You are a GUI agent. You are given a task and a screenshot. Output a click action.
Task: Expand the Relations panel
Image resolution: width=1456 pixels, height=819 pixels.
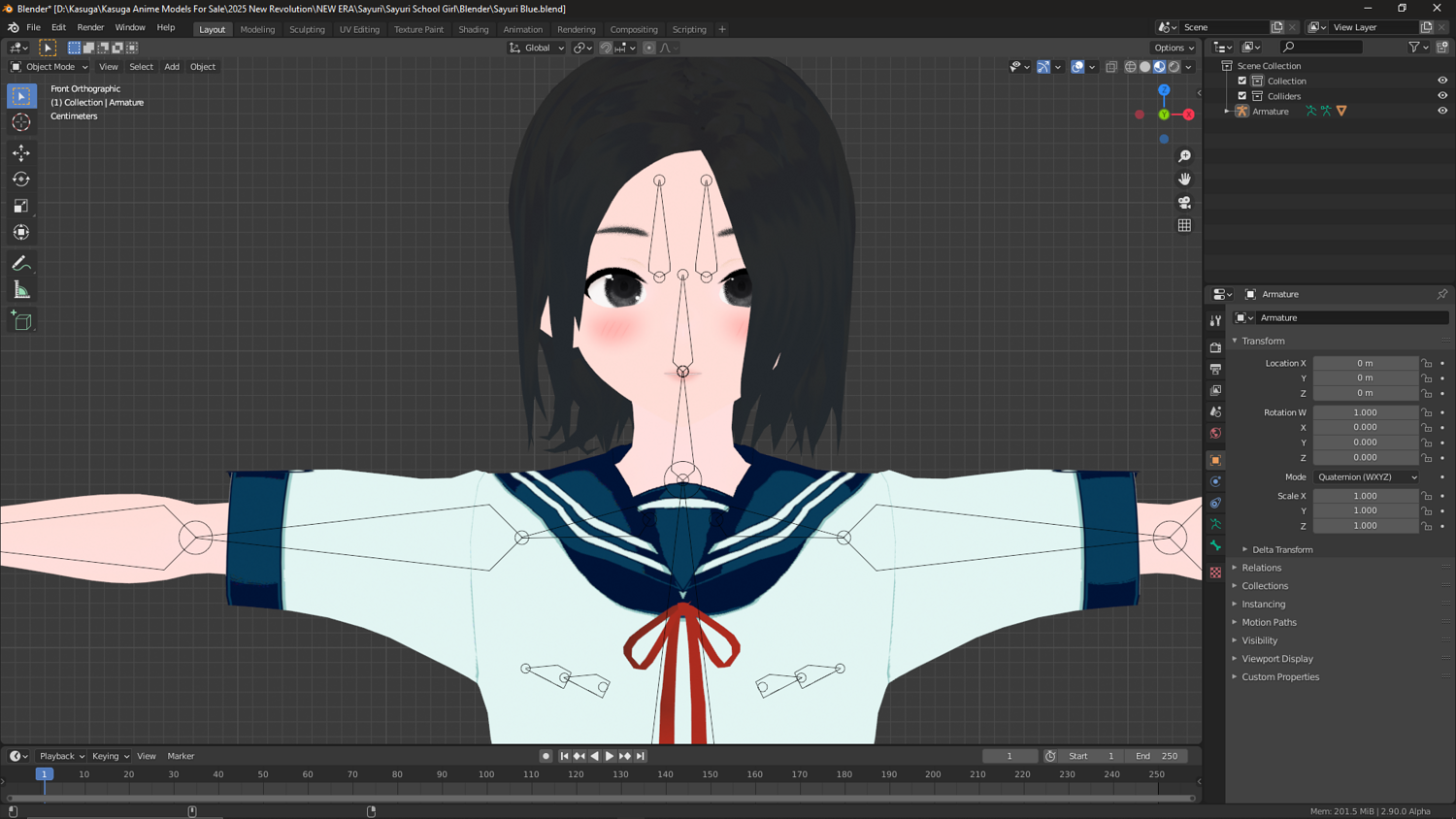coord(1261,568)
